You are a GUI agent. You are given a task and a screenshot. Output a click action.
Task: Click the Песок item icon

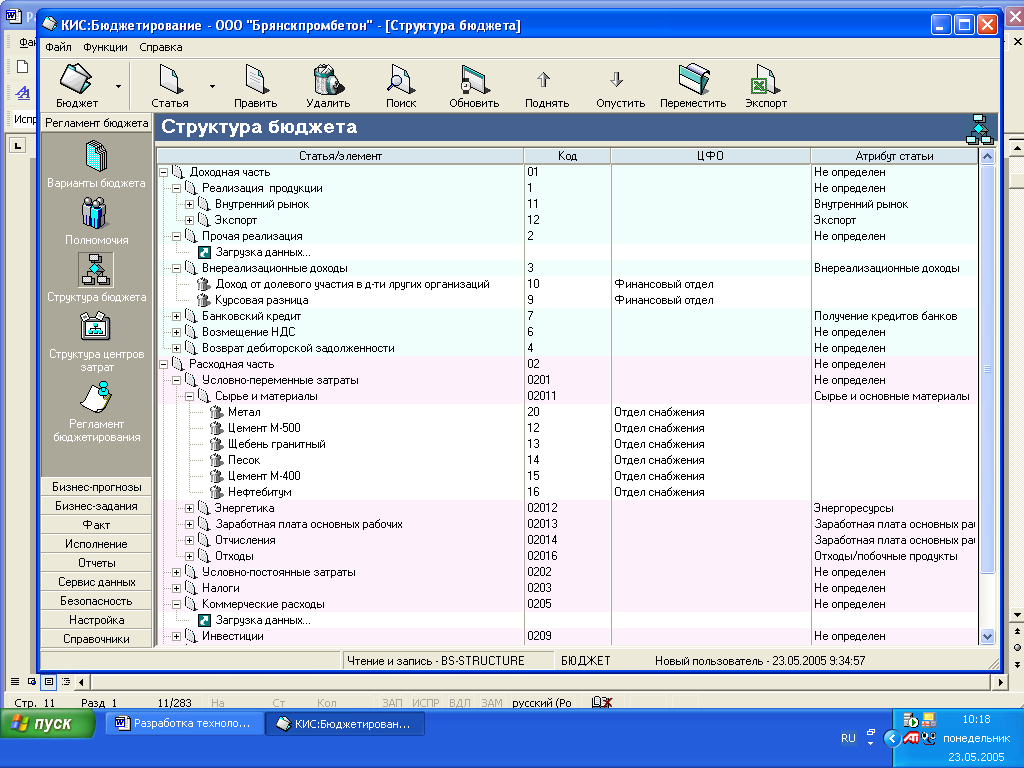click(217, 460)
